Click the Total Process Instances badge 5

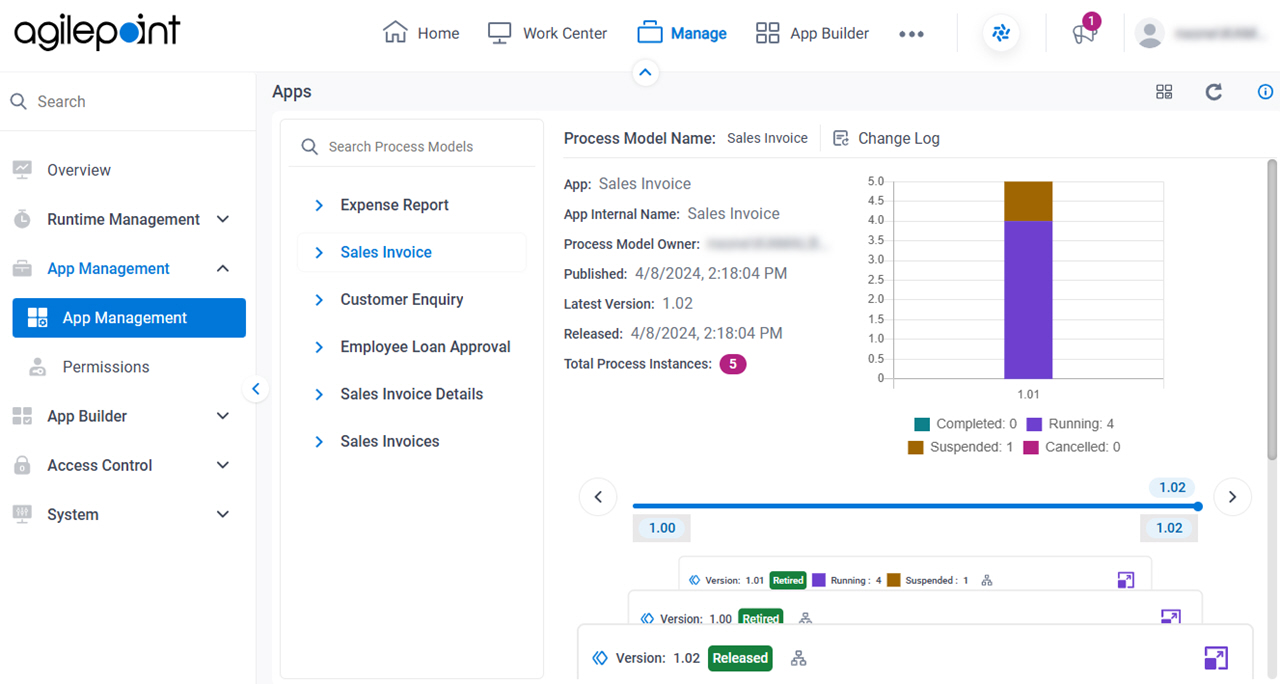click(733, 364)
